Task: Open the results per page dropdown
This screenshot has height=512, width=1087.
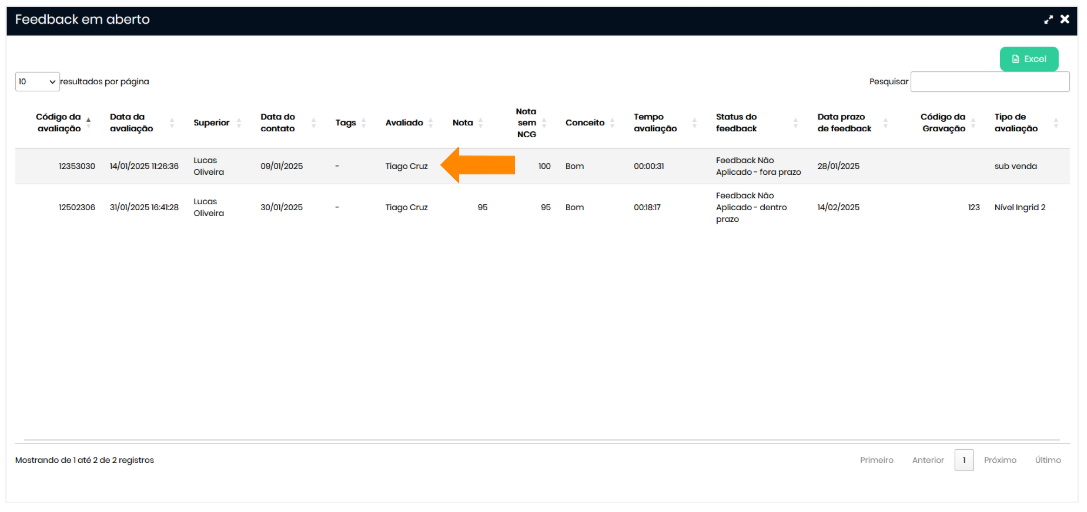Action: click(37, 82)
